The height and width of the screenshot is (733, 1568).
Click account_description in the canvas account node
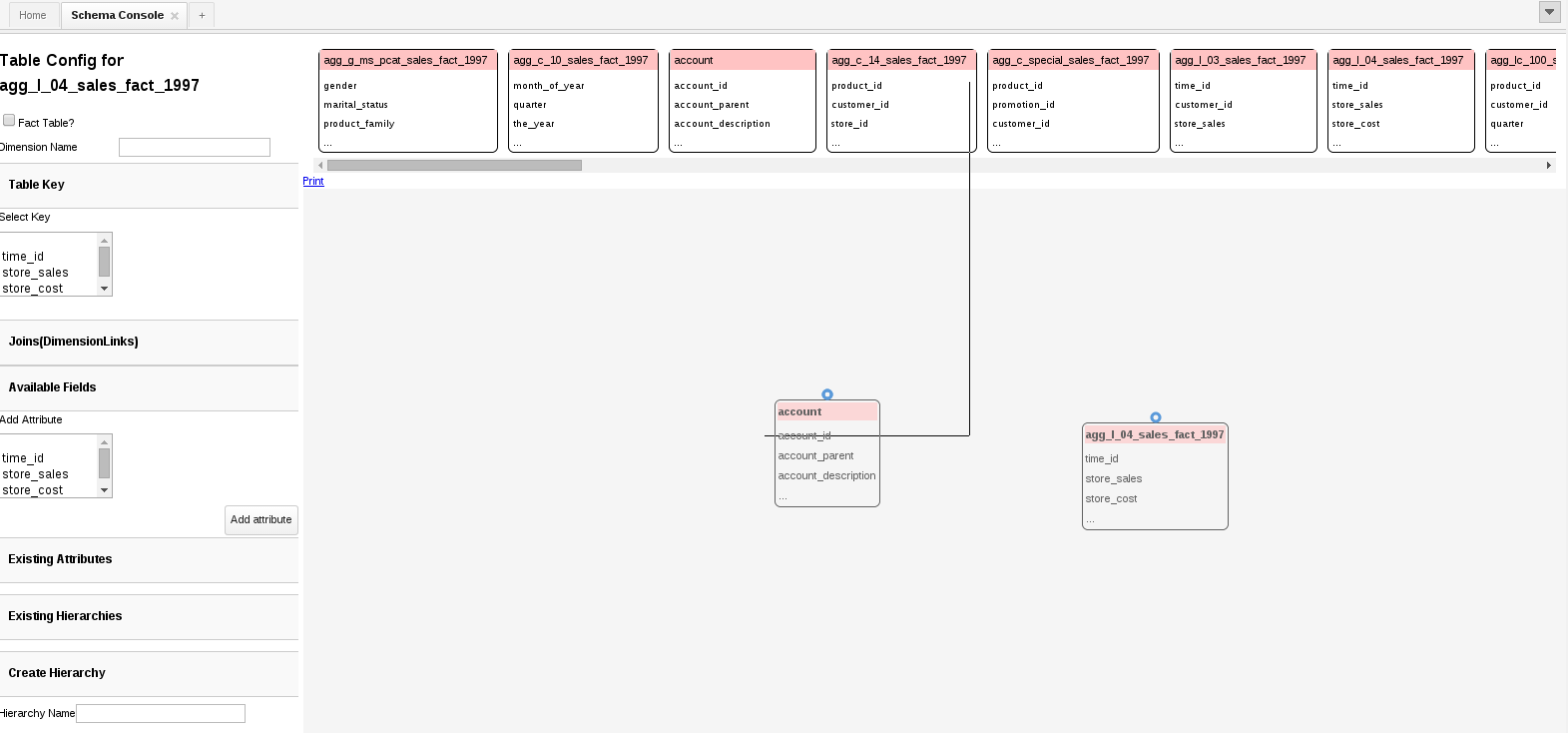[x=826, y=475]
